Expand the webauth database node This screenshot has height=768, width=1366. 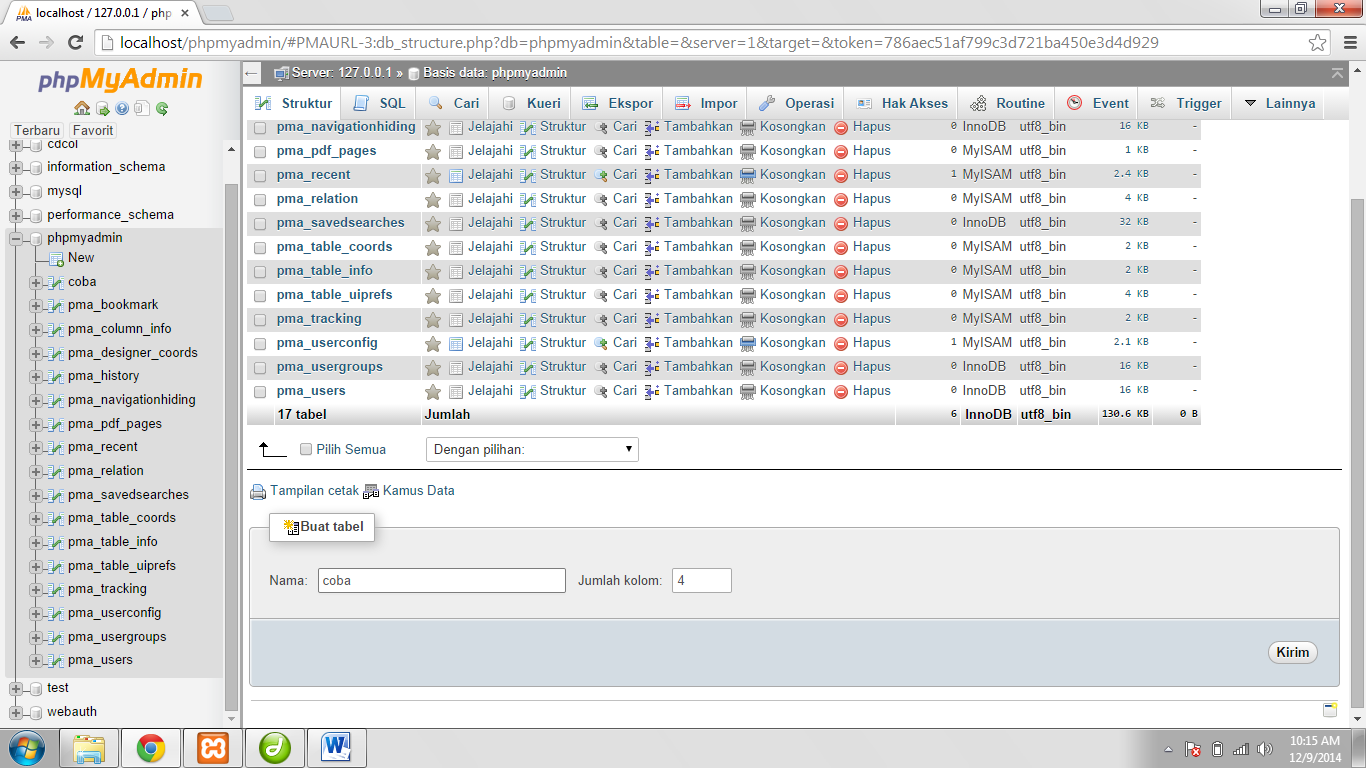pos(16,713)
